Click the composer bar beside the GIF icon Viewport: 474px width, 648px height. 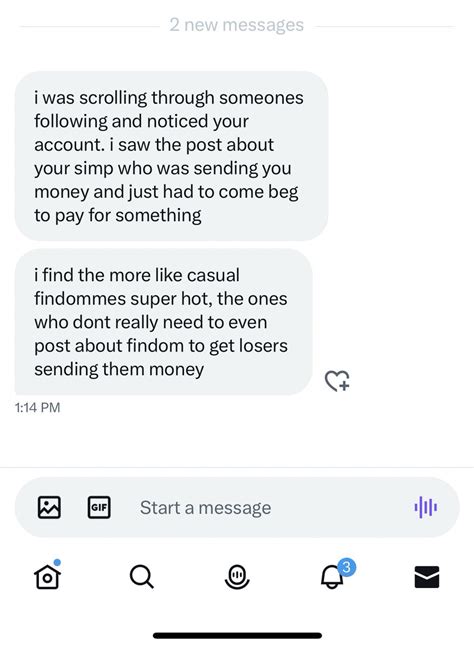[x=205, y=507]
